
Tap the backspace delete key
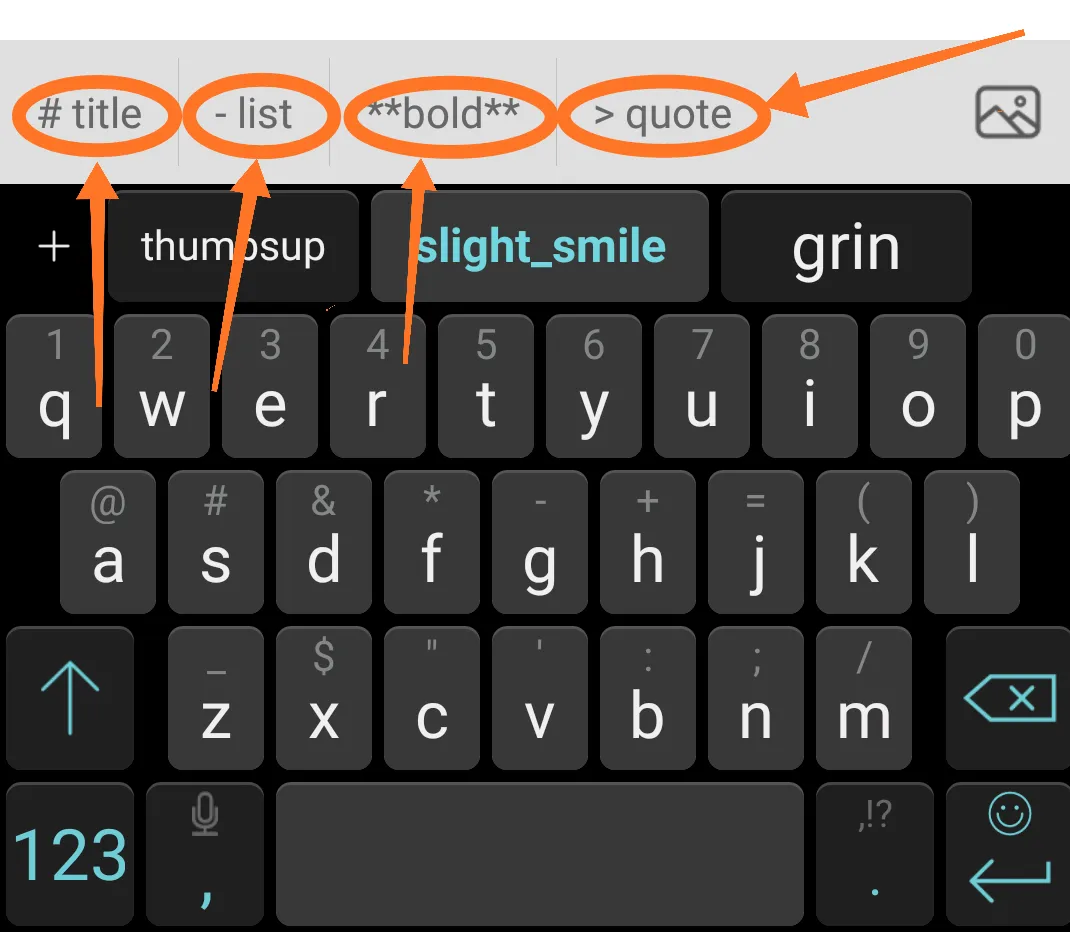click(x=1009, y=698)
